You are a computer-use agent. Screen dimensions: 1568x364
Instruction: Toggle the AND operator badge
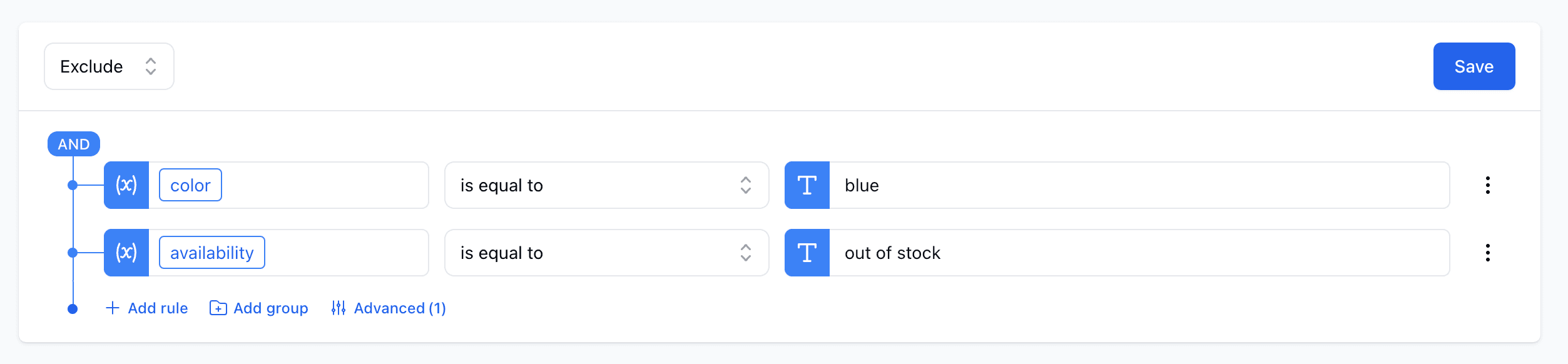pyautogui.click(x=73, y=144)
